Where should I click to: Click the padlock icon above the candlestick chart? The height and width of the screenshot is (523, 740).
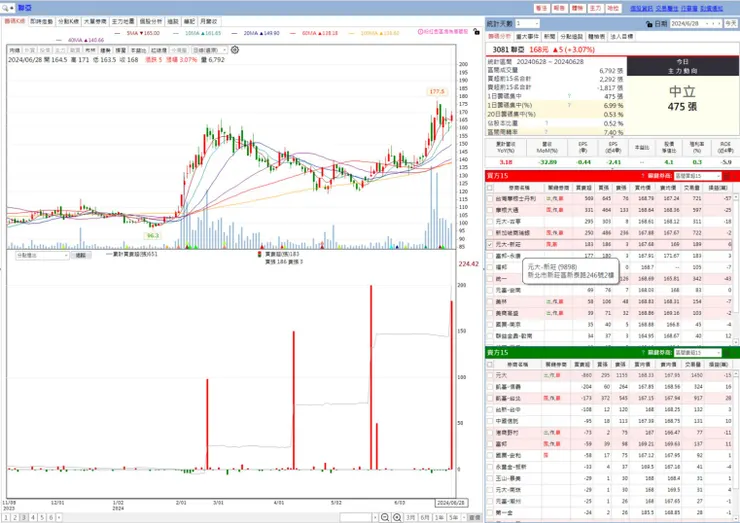pyautogui.click(x=476, y=32)
